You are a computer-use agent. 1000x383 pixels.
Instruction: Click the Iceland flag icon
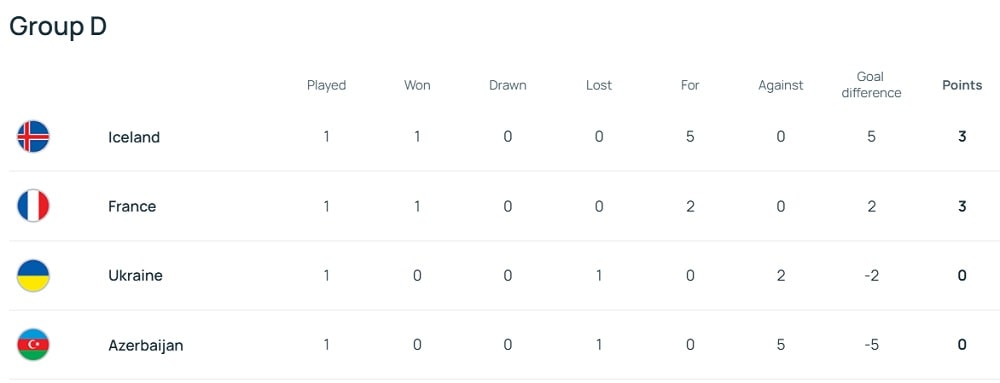pyautogui.click(x=33, y=136)
